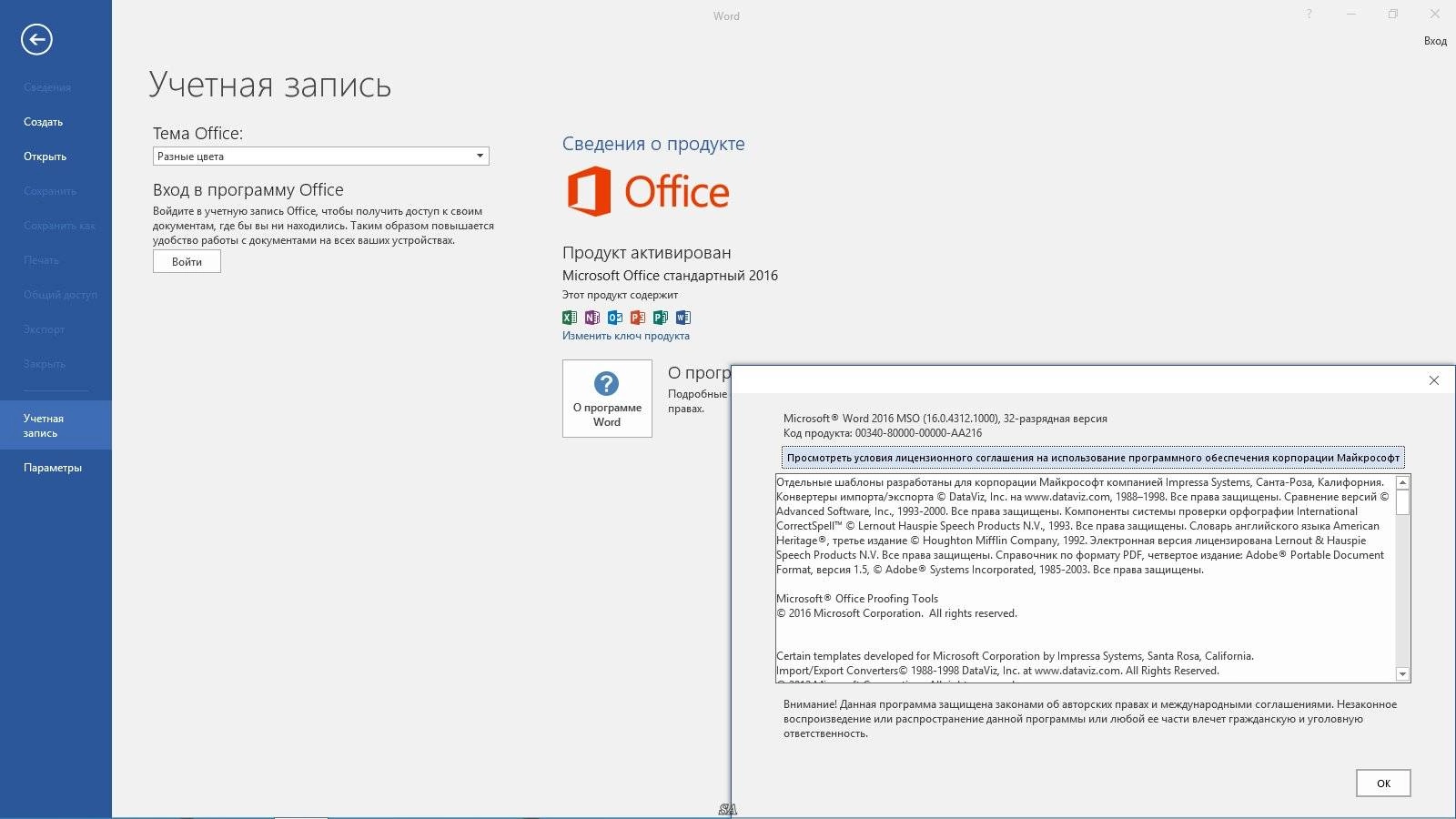Open Параметры in sidebar

[53, 468]
